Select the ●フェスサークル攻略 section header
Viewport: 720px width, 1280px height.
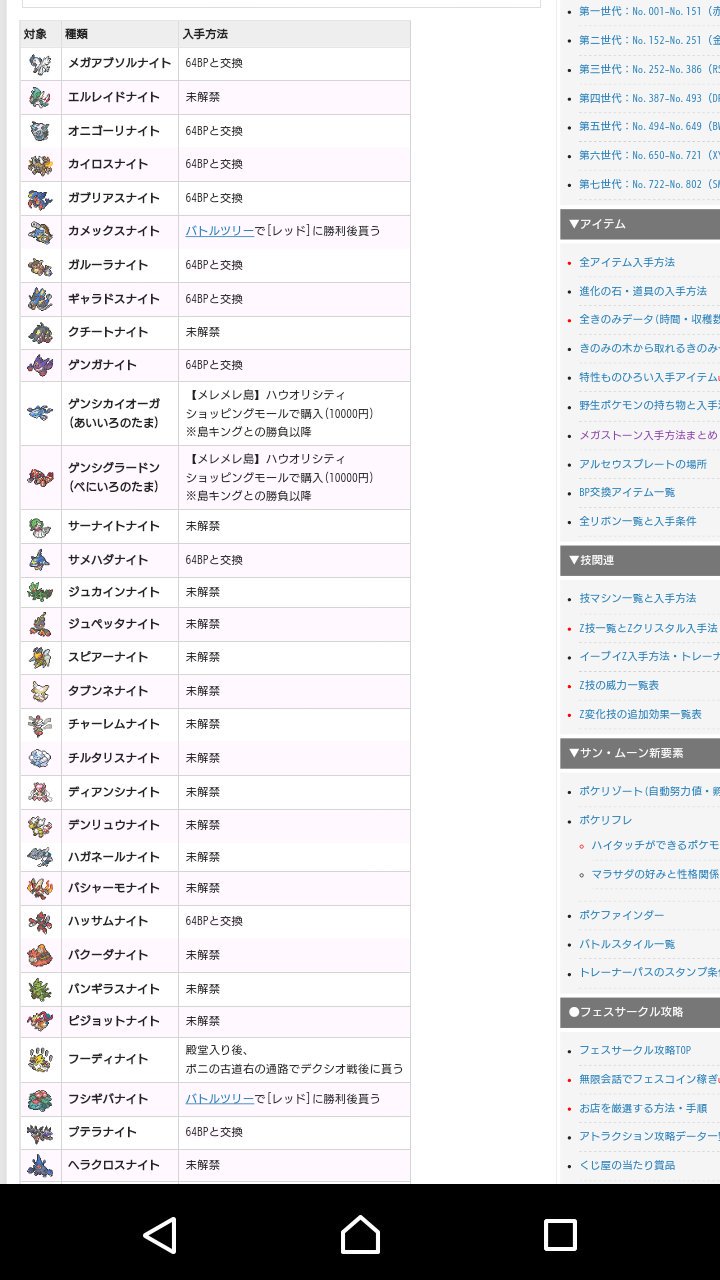(x=640, y=1012)
